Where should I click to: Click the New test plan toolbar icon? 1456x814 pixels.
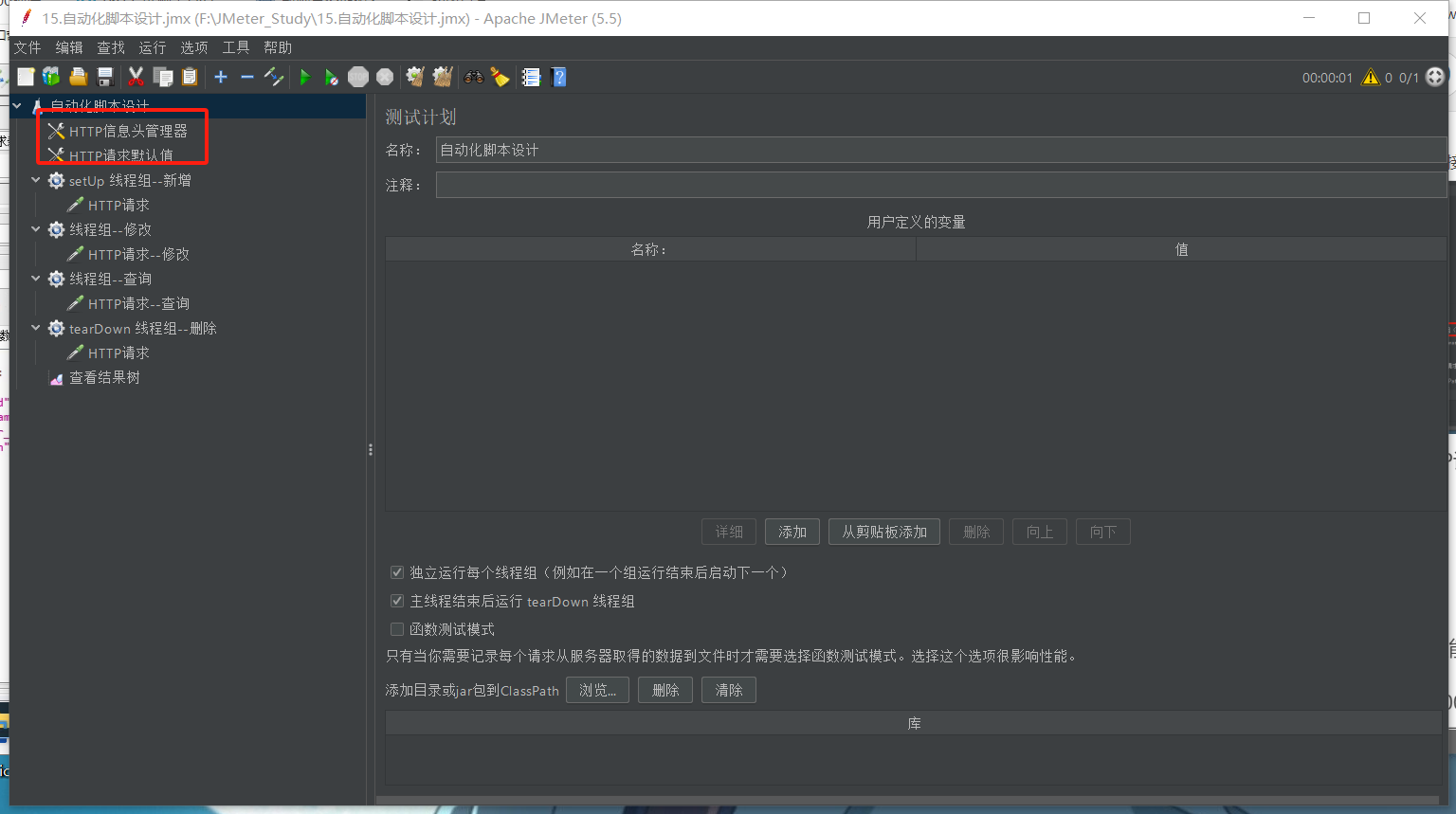[x=26, y=77]
